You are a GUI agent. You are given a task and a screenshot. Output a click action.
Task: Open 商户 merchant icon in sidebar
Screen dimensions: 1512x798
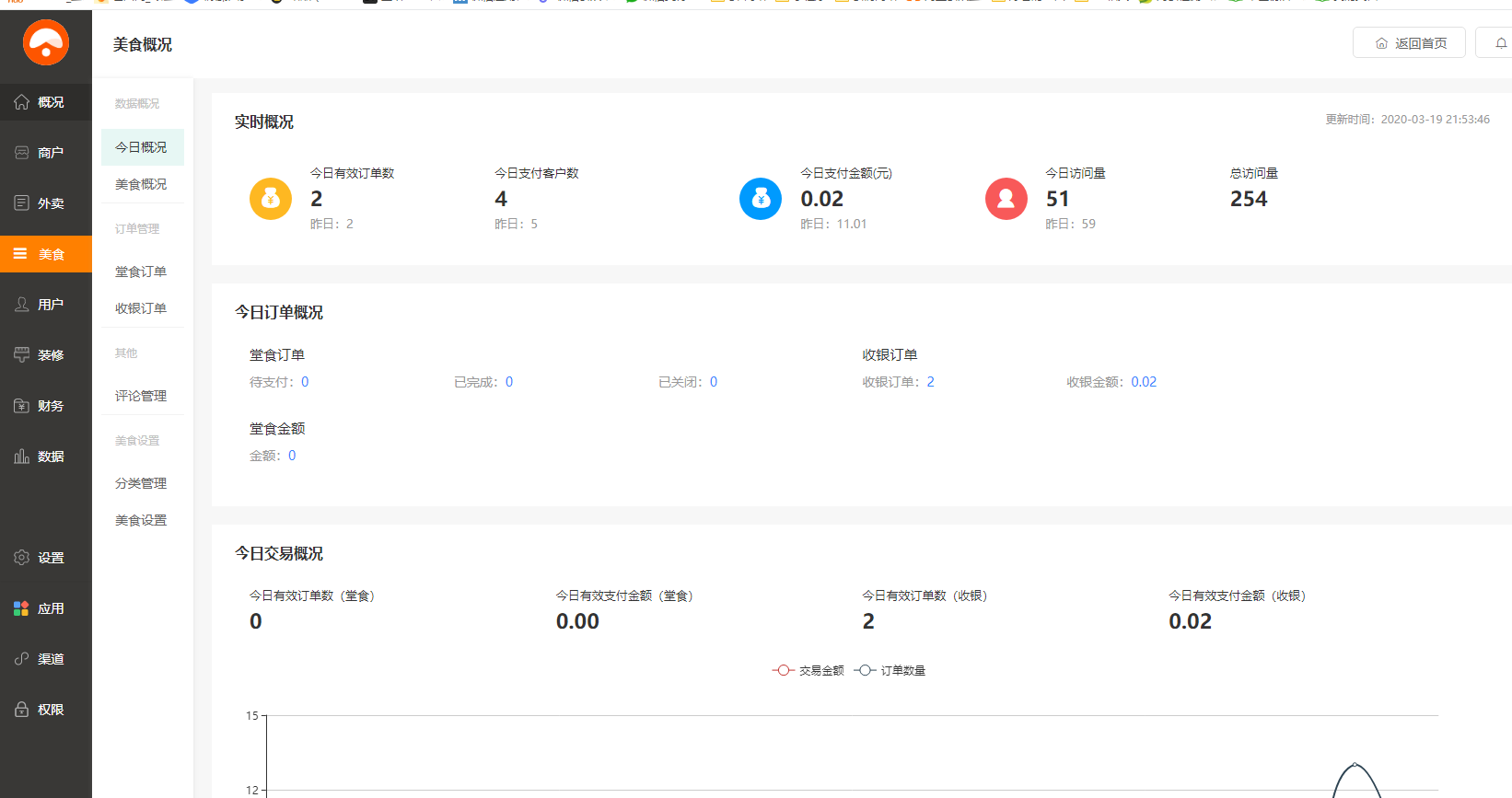pyautogui.click(x=21, y=153)
